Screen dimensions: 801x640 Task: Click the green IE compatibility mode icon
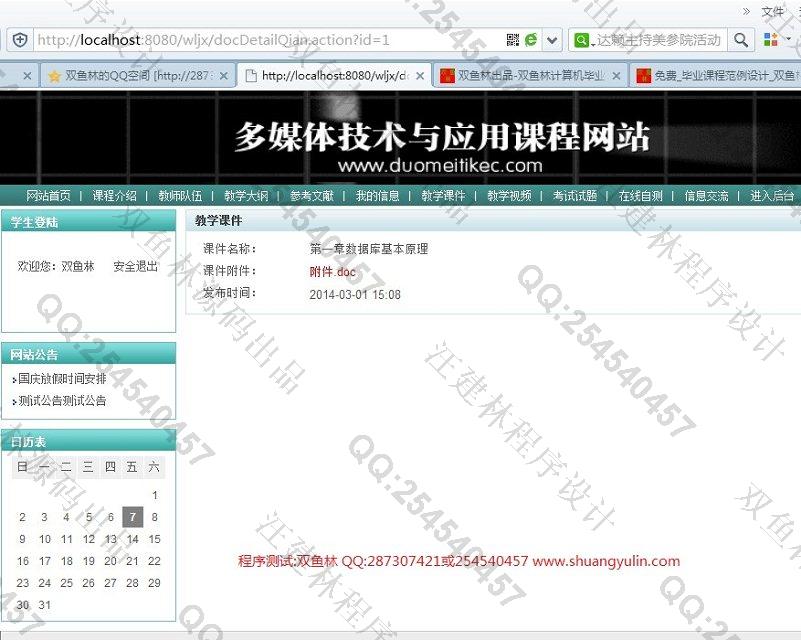point(531,40)
